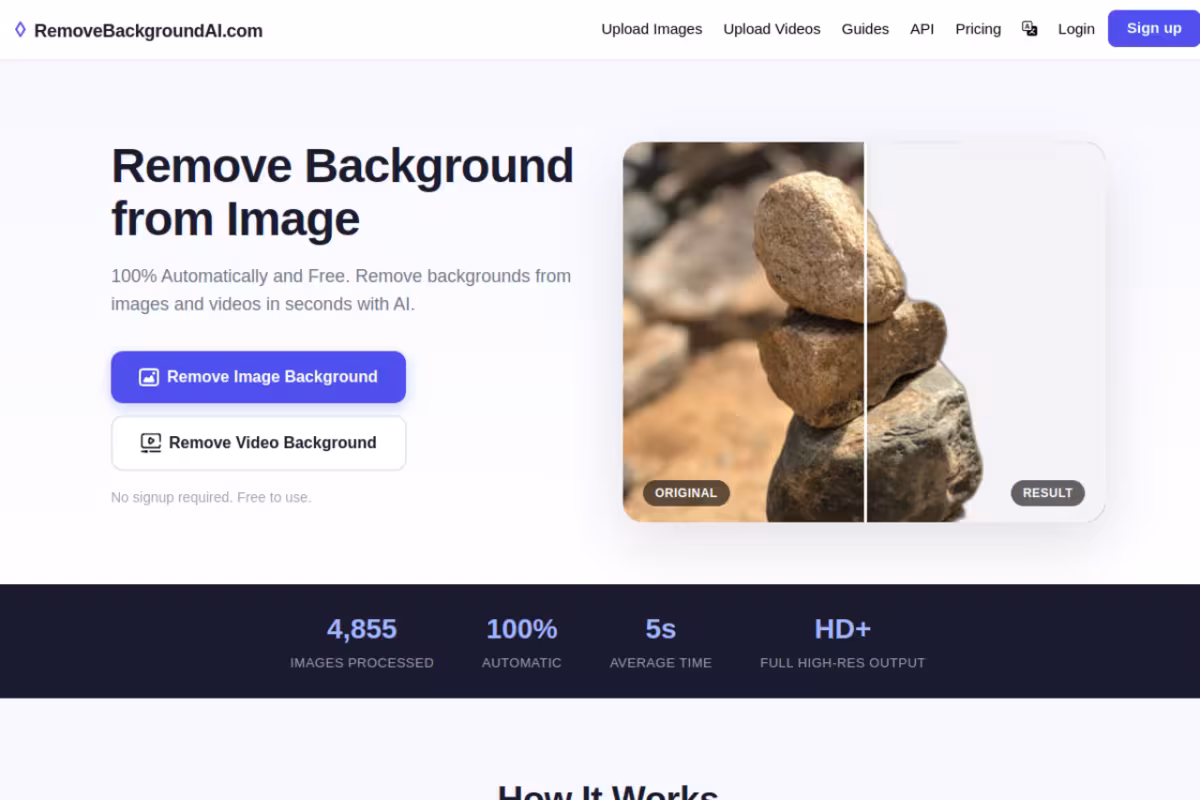Click the "Remove Background from Image" heading
1200x800 pixels.
[343, 192]
